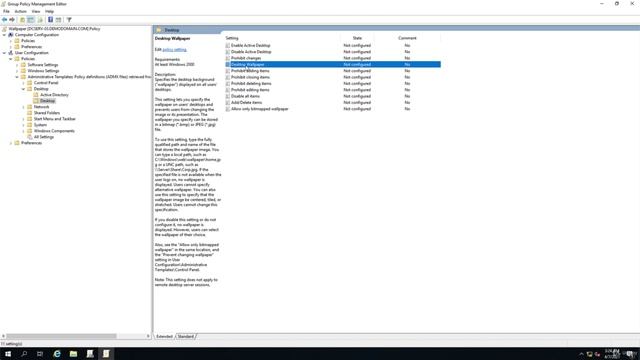Viewport: 640px width, 360px height.
Task: Select the Desktop Wallpaper setting row
Action: (333, 64)
